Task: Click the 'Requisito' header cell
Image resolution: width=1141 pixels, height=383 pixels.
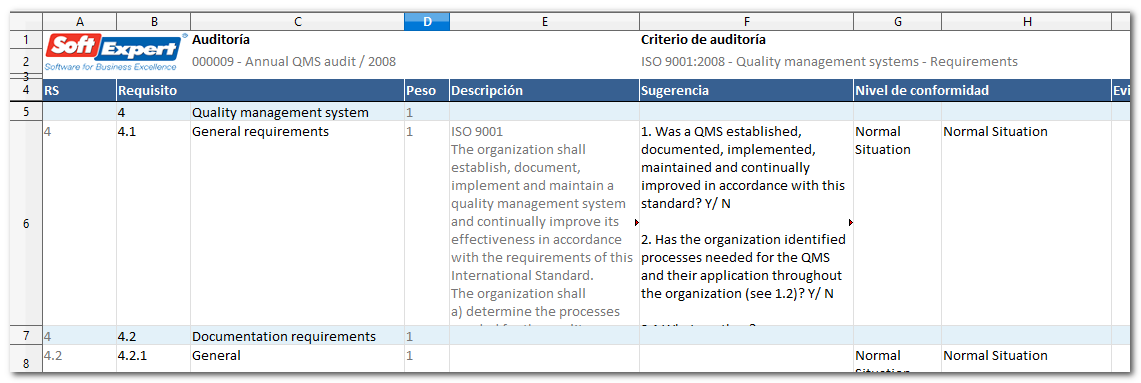Action: [261, 91]
